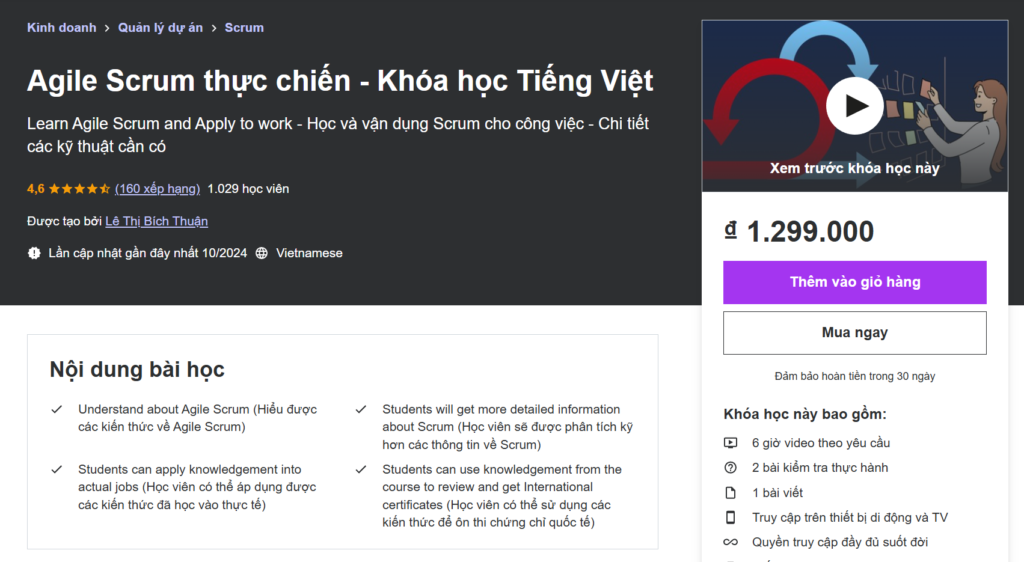Click the practice tests question-mark icon

point(730,468)
